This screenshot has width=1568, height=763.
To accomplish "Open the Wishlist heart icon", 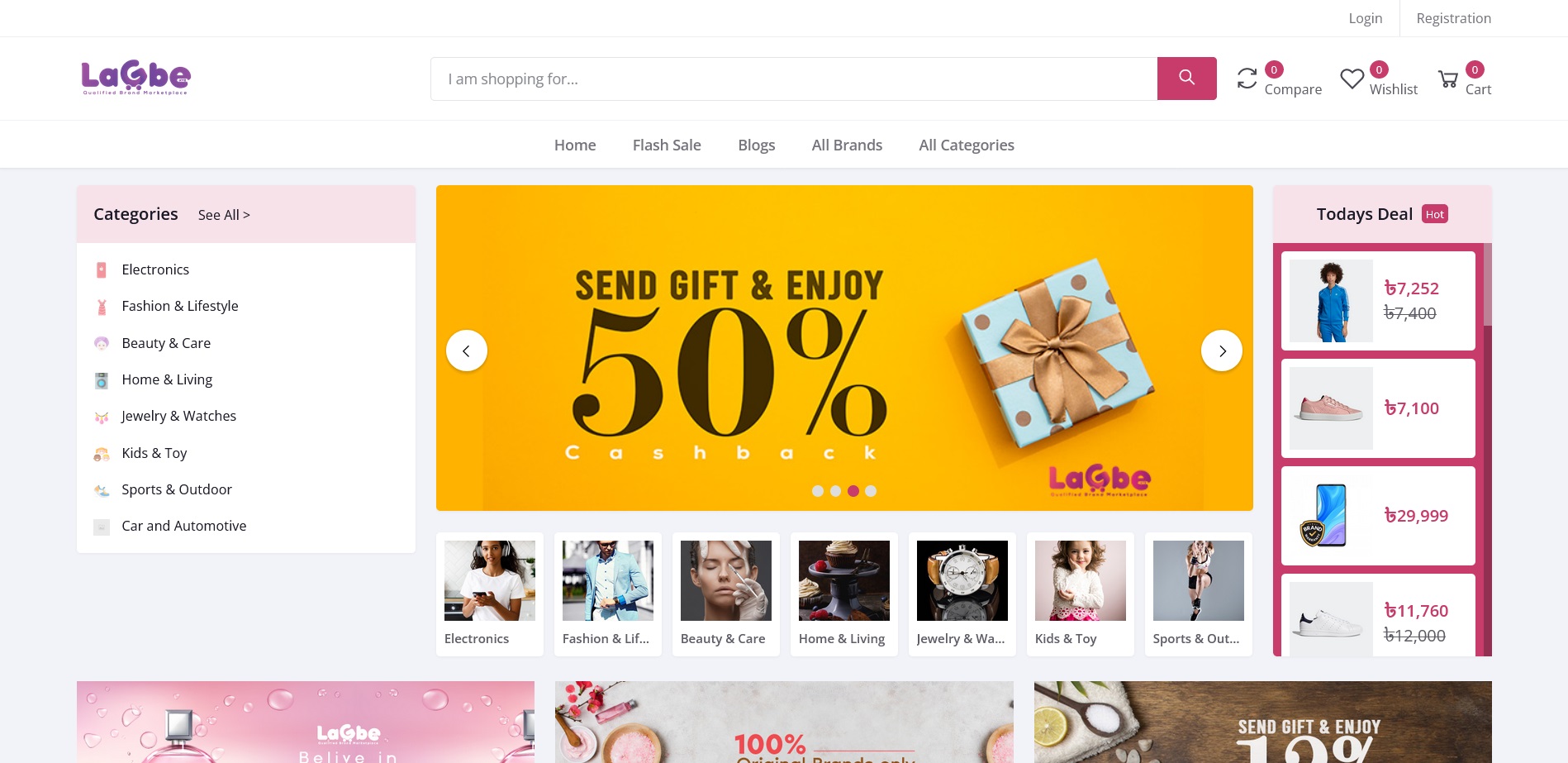I will (1352, 79).
